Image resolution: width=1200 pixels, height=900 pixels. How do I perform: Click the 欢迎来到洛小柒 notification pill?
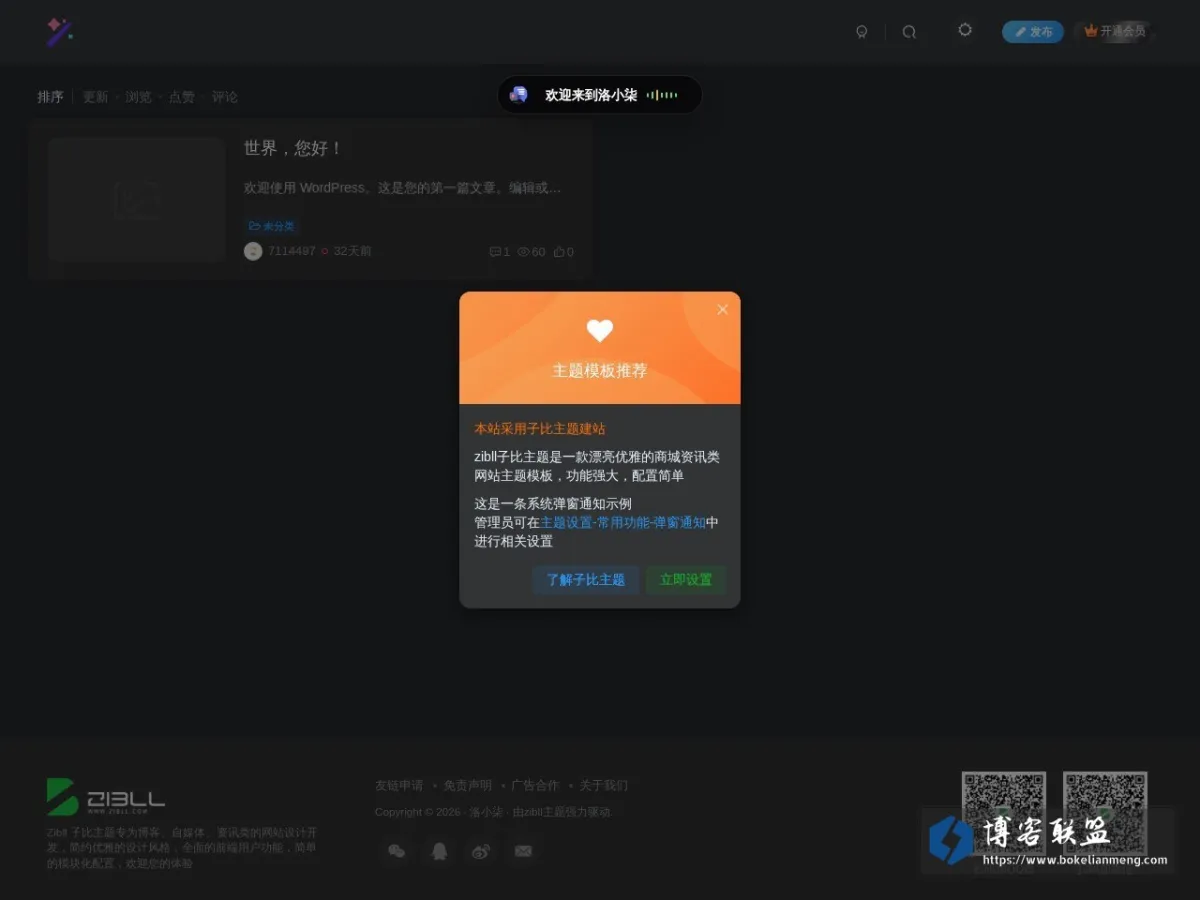point(600,95)
